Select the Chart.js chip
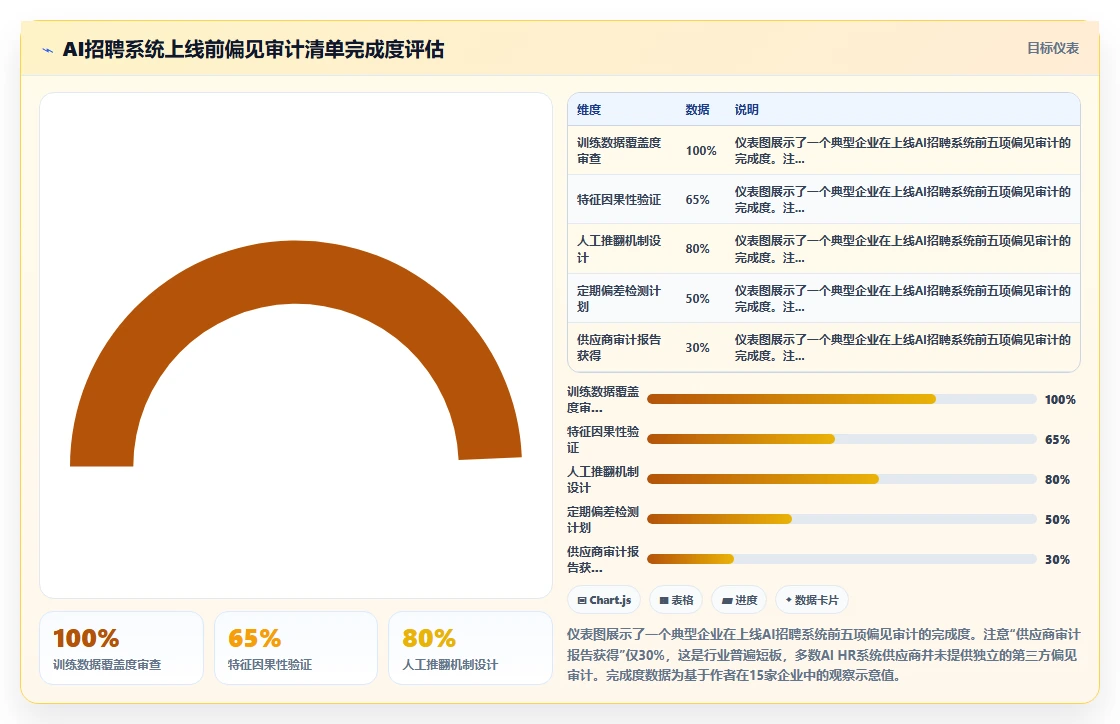1120x724 pixels. click(604, 600)
